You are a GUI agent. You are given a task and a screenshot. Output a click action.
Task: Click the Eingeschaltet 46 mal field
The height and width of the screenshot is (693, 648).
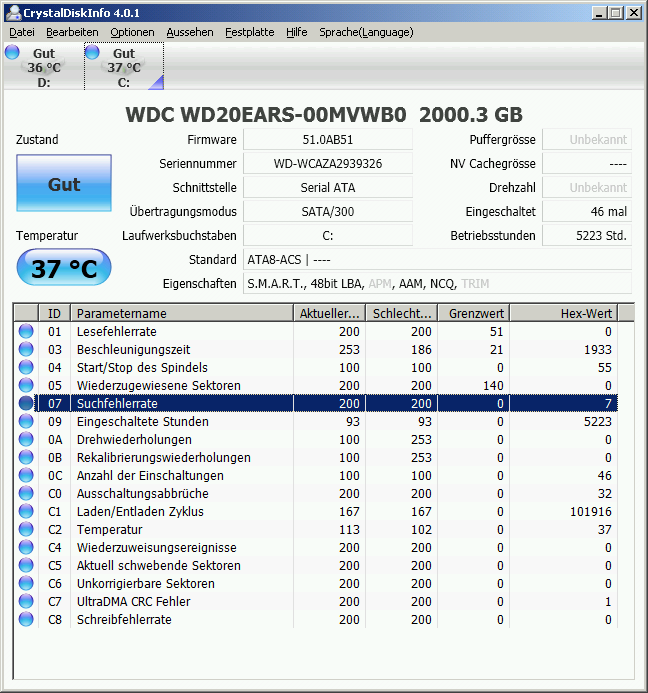(587, 211)
